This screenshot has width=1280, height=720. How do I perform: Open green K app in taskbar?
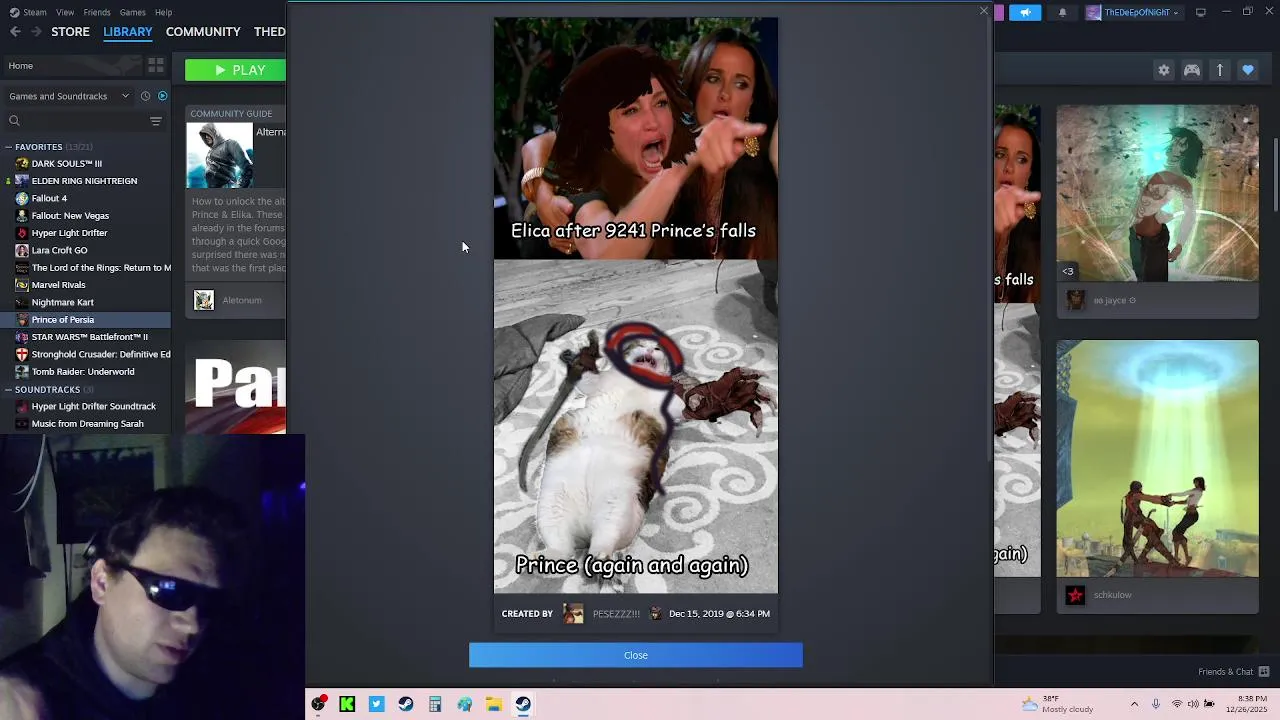347,705
